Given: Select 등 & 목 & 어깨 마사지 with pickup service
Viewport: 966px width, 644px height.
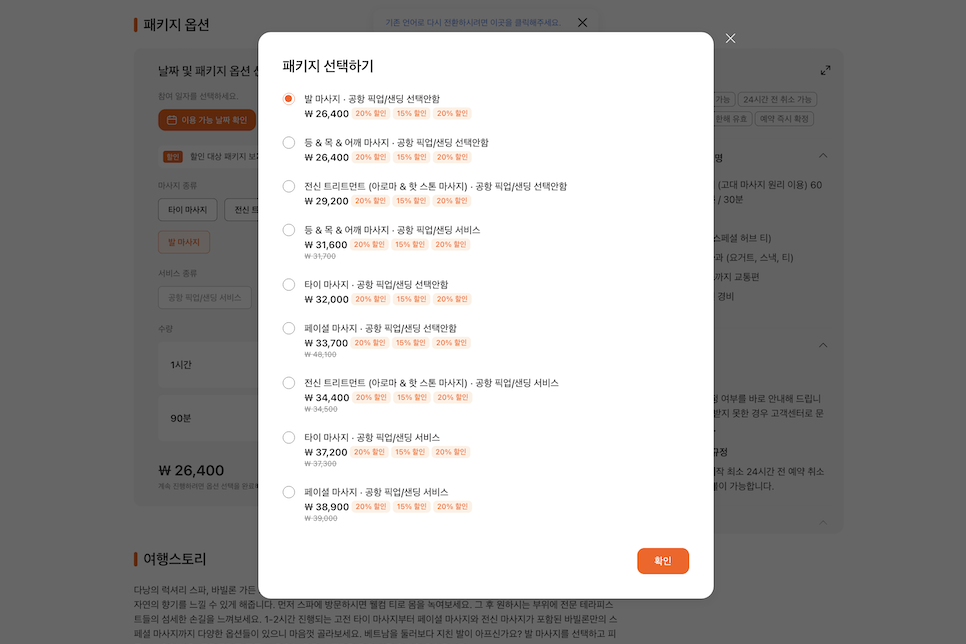Looking at the screenshot, I should 288,230.
